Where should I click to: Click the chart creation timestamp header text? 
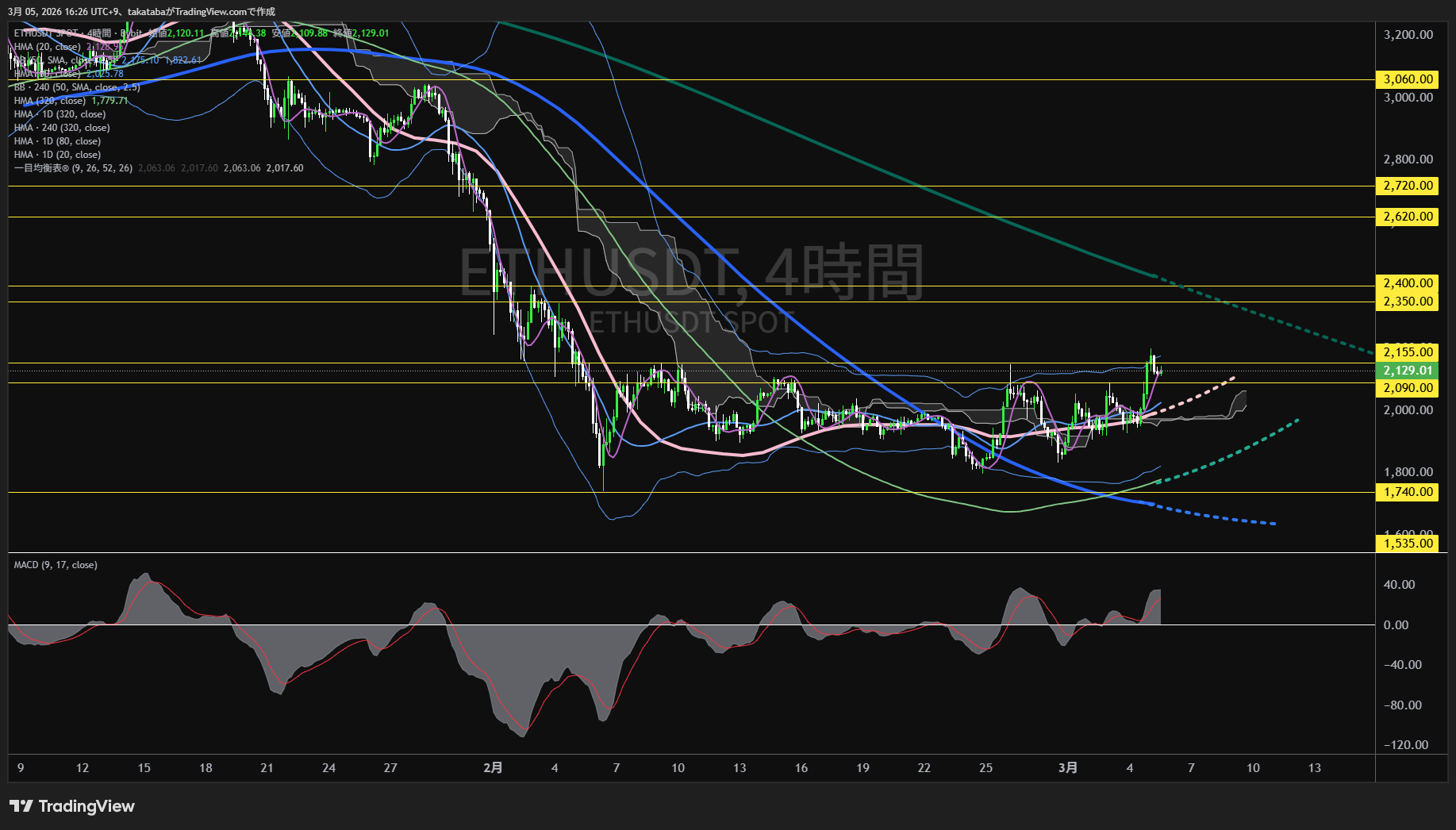coord(142,11)
